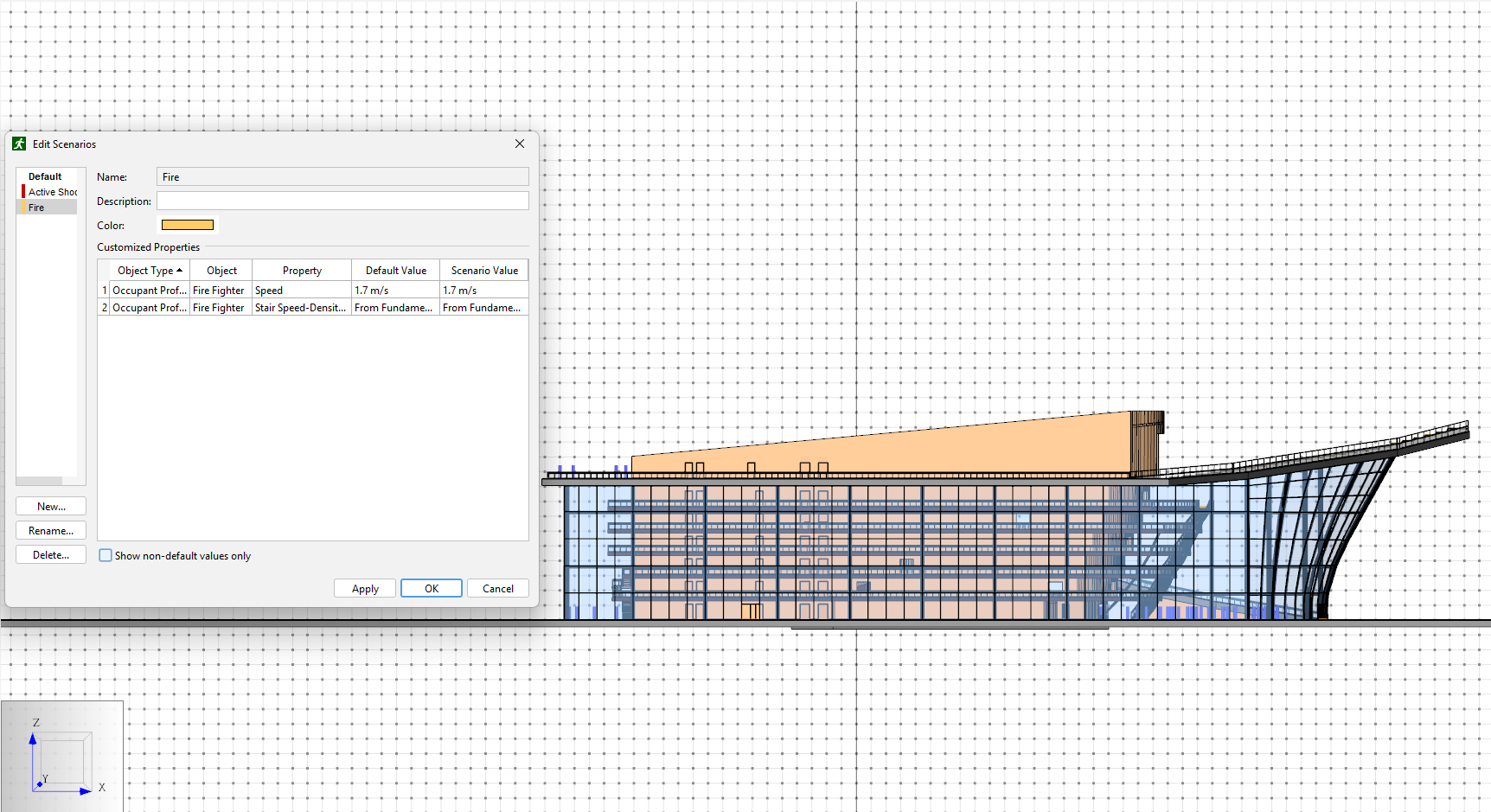Close the Edit Scenarios dialog
The width and height of the screenshot is (1491, 812).
click(x=520, y=144)
